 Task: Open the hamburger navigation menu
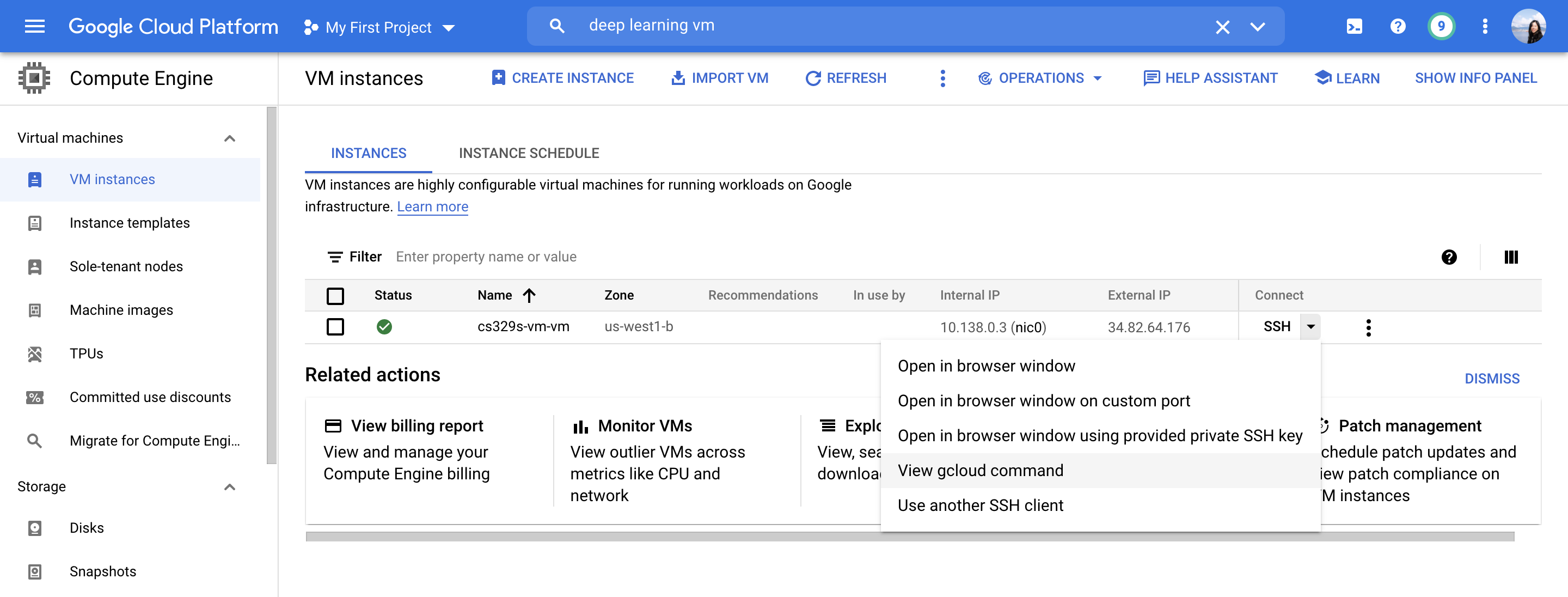(x=35, y=26)
